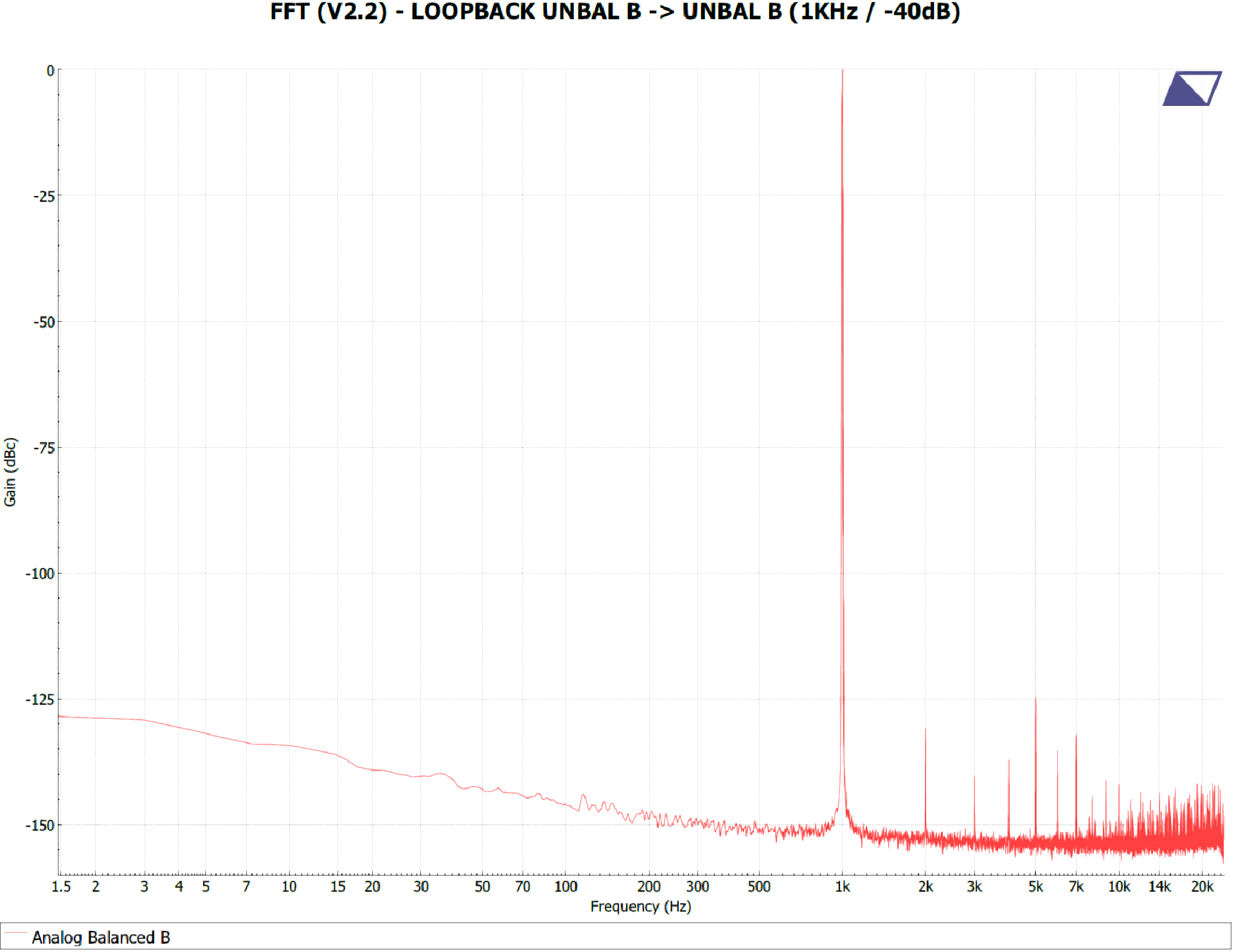Click the Gain (dBc) axis label
Image resolution: width=1234 pixels, height=952 pixels.
coord(10,472)
